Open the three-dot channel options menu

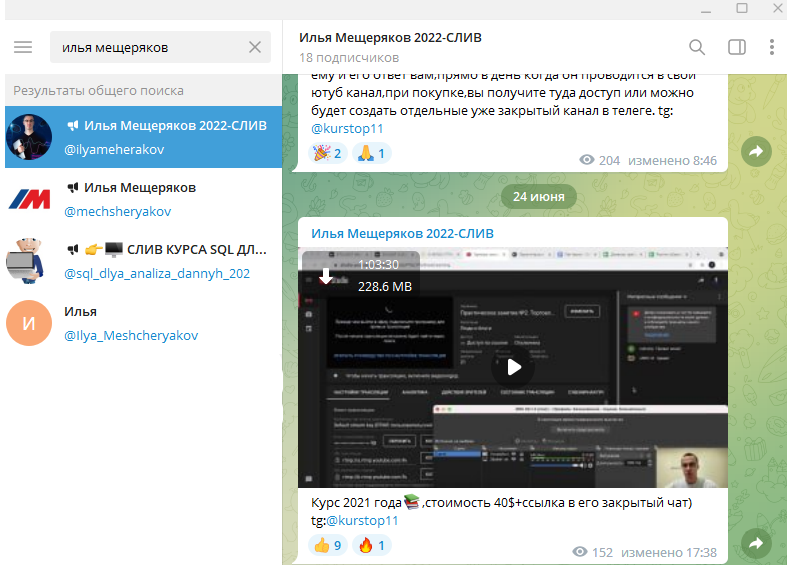[772, 47]
